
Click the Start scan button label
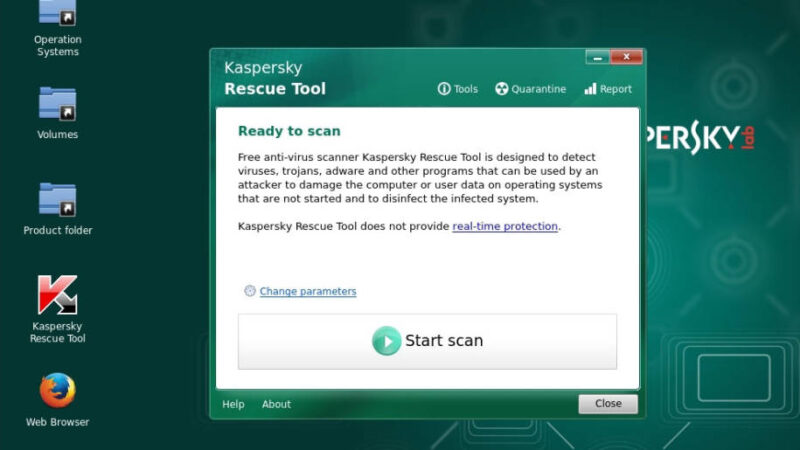tap(443, 341)
